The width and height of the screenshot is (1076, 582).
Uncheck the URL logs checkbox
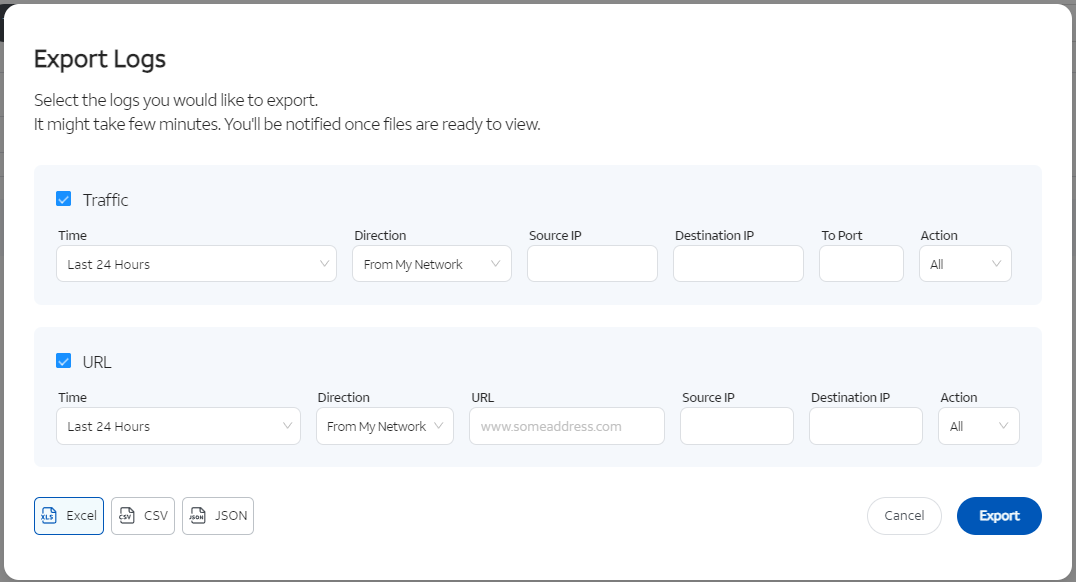[x=64, y=360]
